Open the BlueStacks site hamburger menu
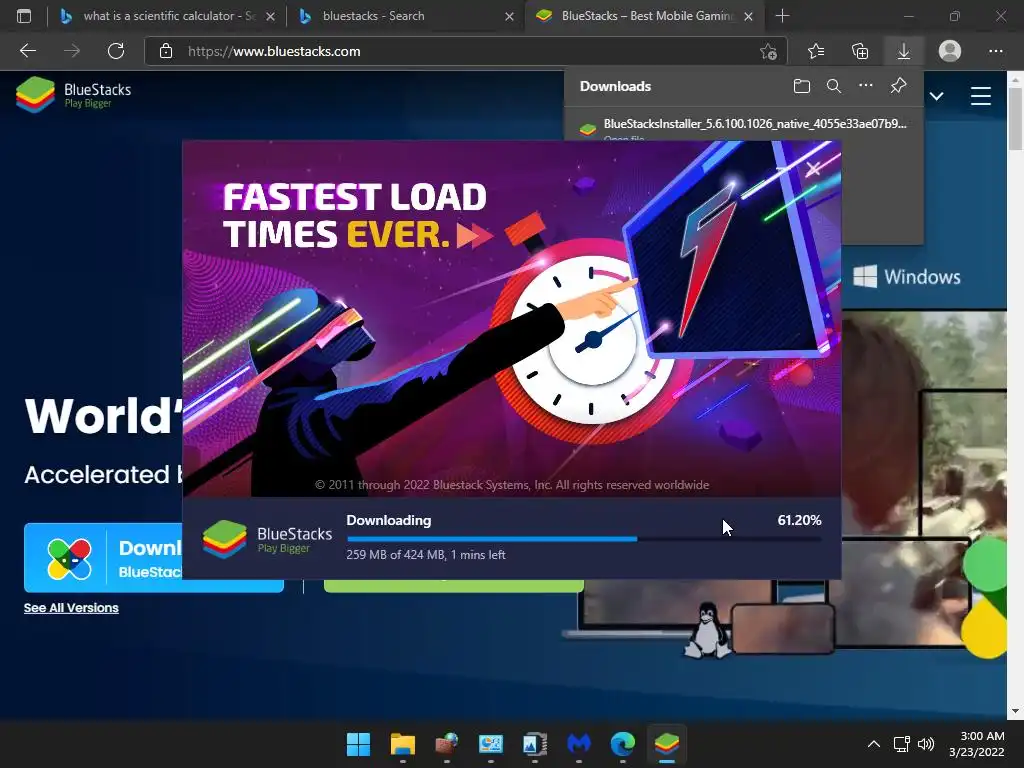The image size is (1024, 768). point(981,96)
